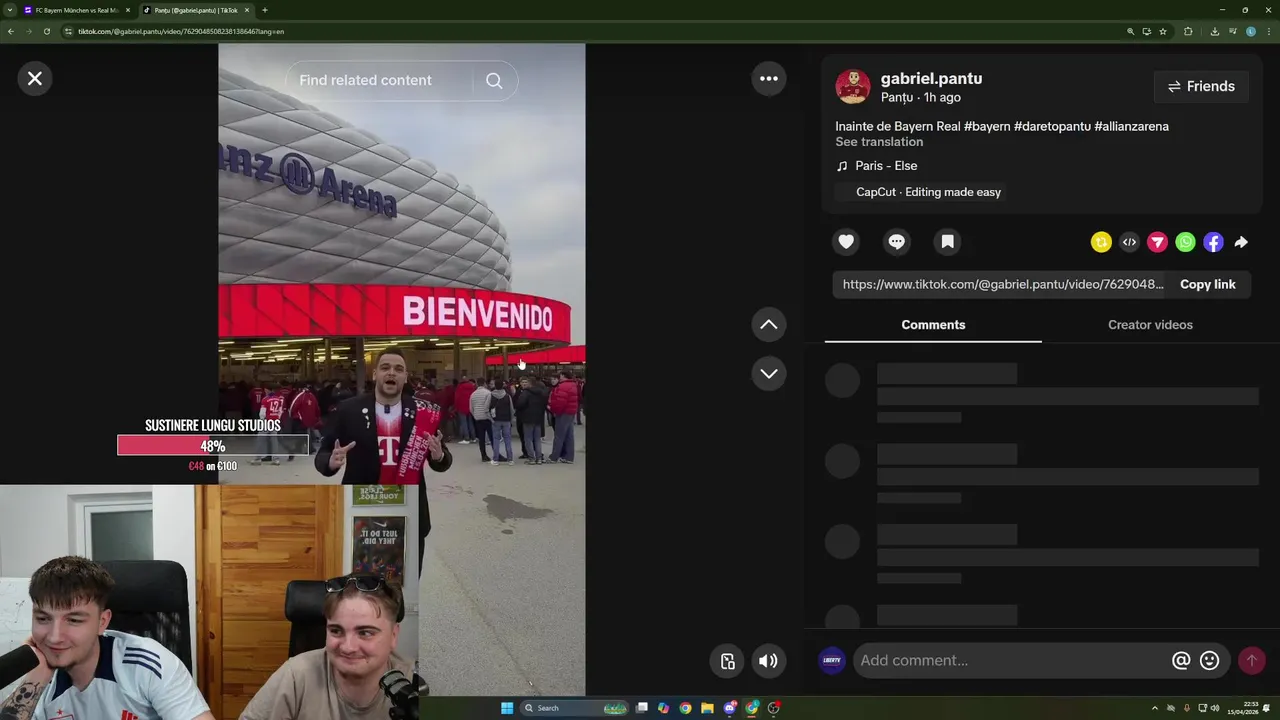Reload the page with refresh icon
Image resolution: width=1280 pixels, height=720 pixels.
[x=46, y=31]
